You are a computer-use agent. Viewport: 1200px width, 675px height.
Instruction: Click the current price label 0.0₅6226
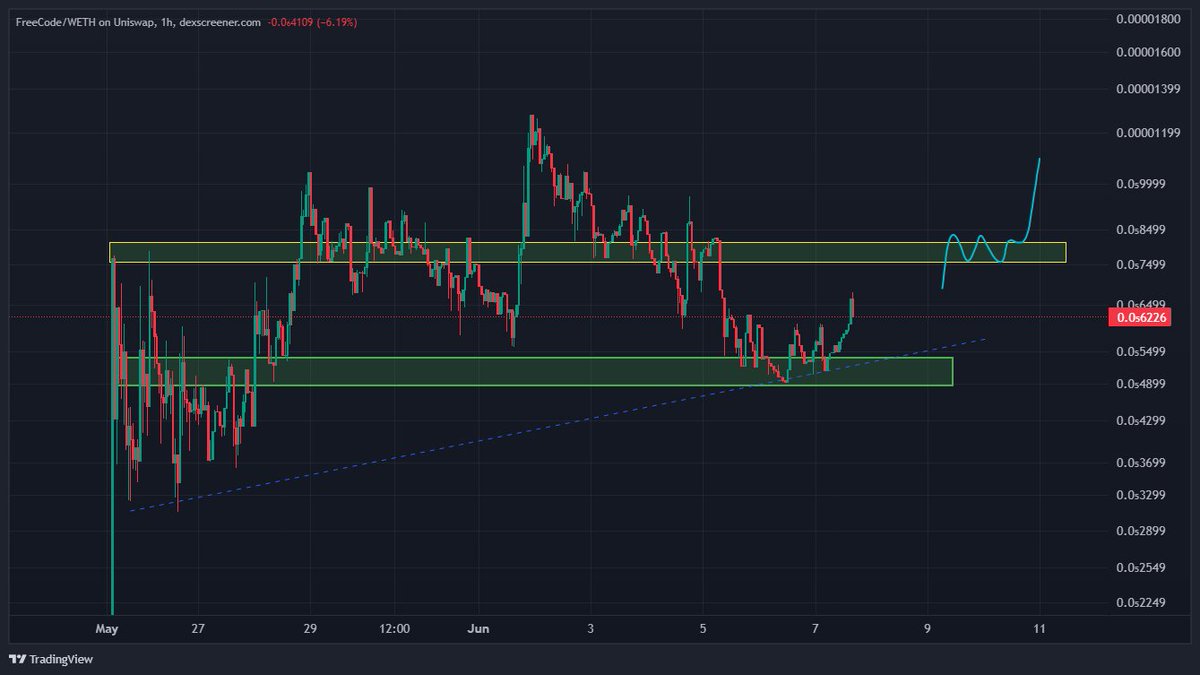coord(1141,318)
